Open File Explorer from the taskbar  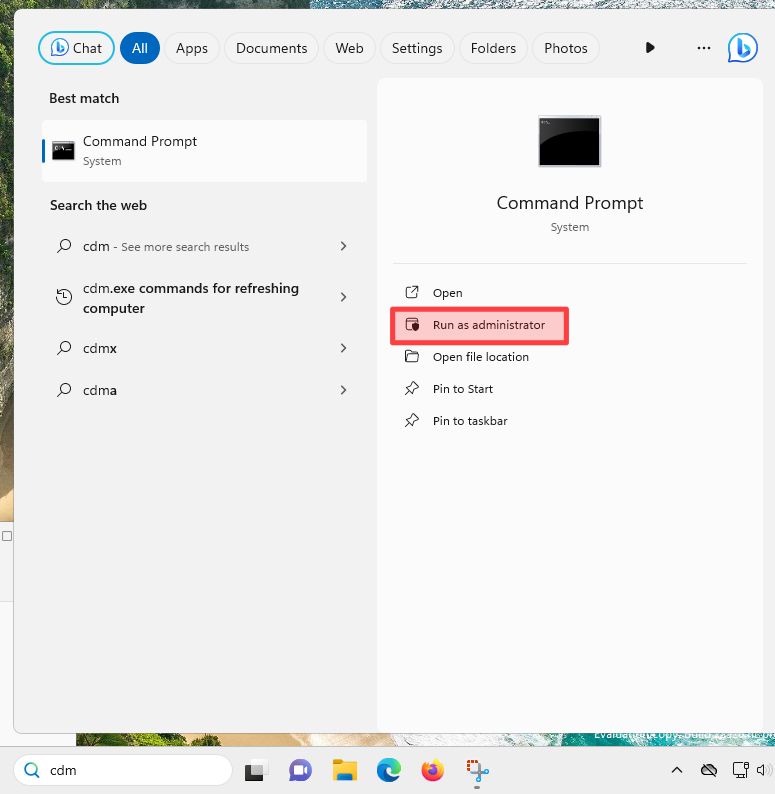[x=344, y=771]
